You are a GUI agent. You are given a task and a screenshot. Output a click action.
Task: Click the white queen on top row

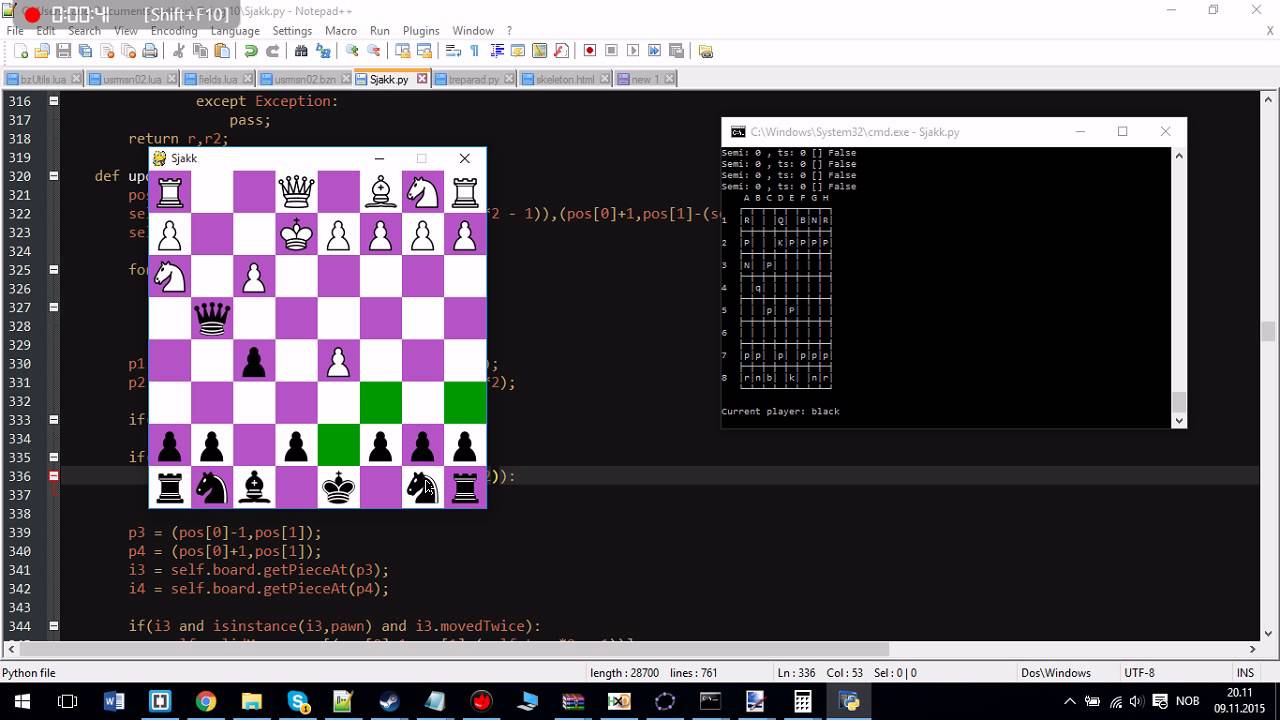(x=297, y=190)
